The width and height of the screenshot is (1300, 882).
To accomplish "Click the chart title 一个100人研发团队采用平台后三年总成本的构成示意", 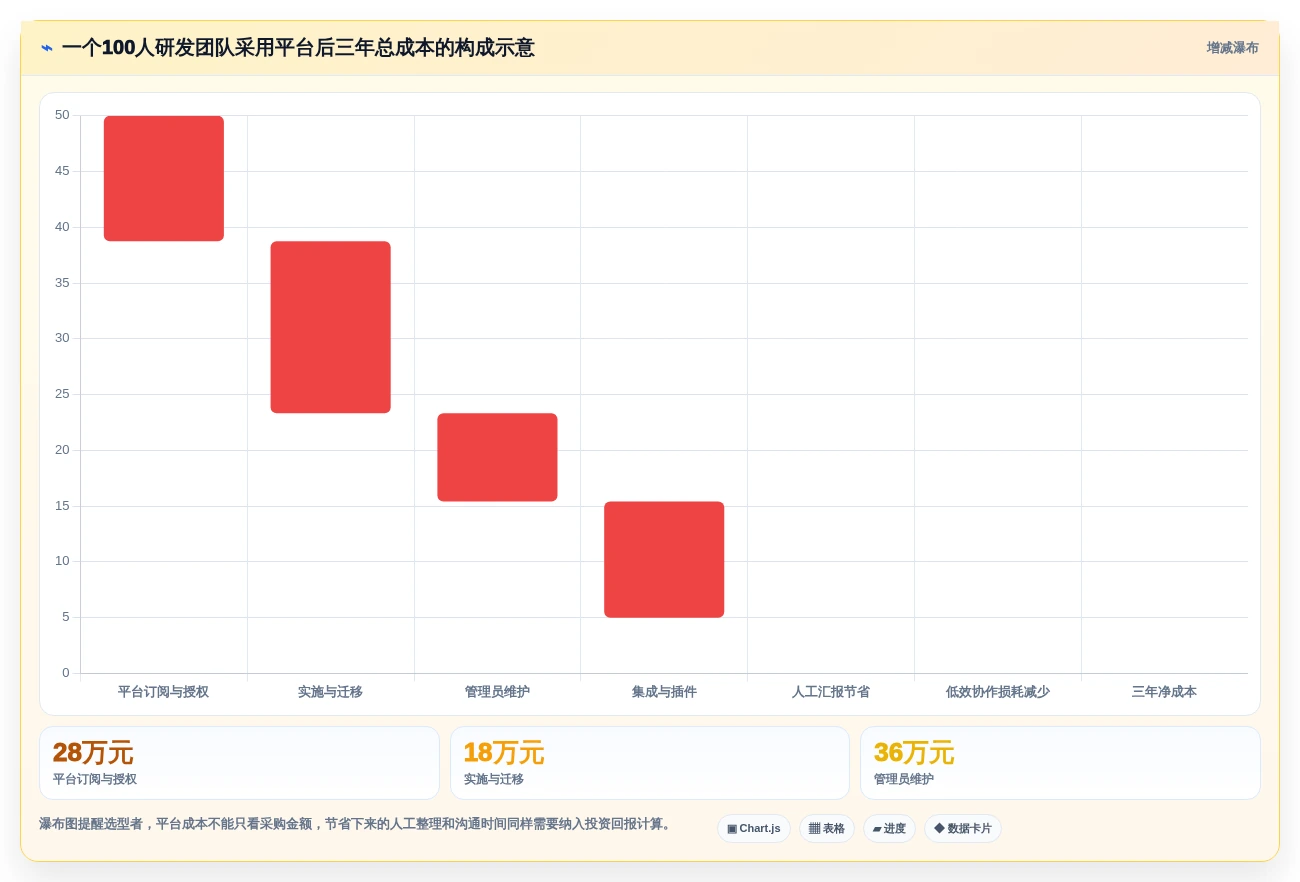I will click(x=298, y=48).
